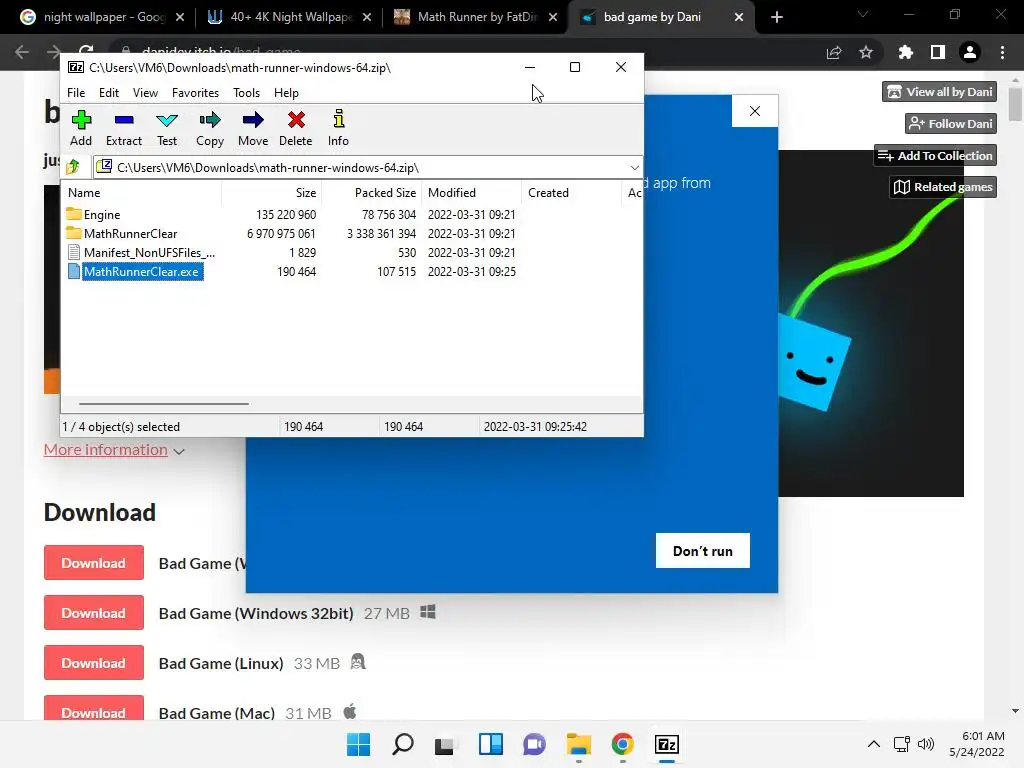Open the Favorites menu
1024x768 pixels.
point(195,93)
